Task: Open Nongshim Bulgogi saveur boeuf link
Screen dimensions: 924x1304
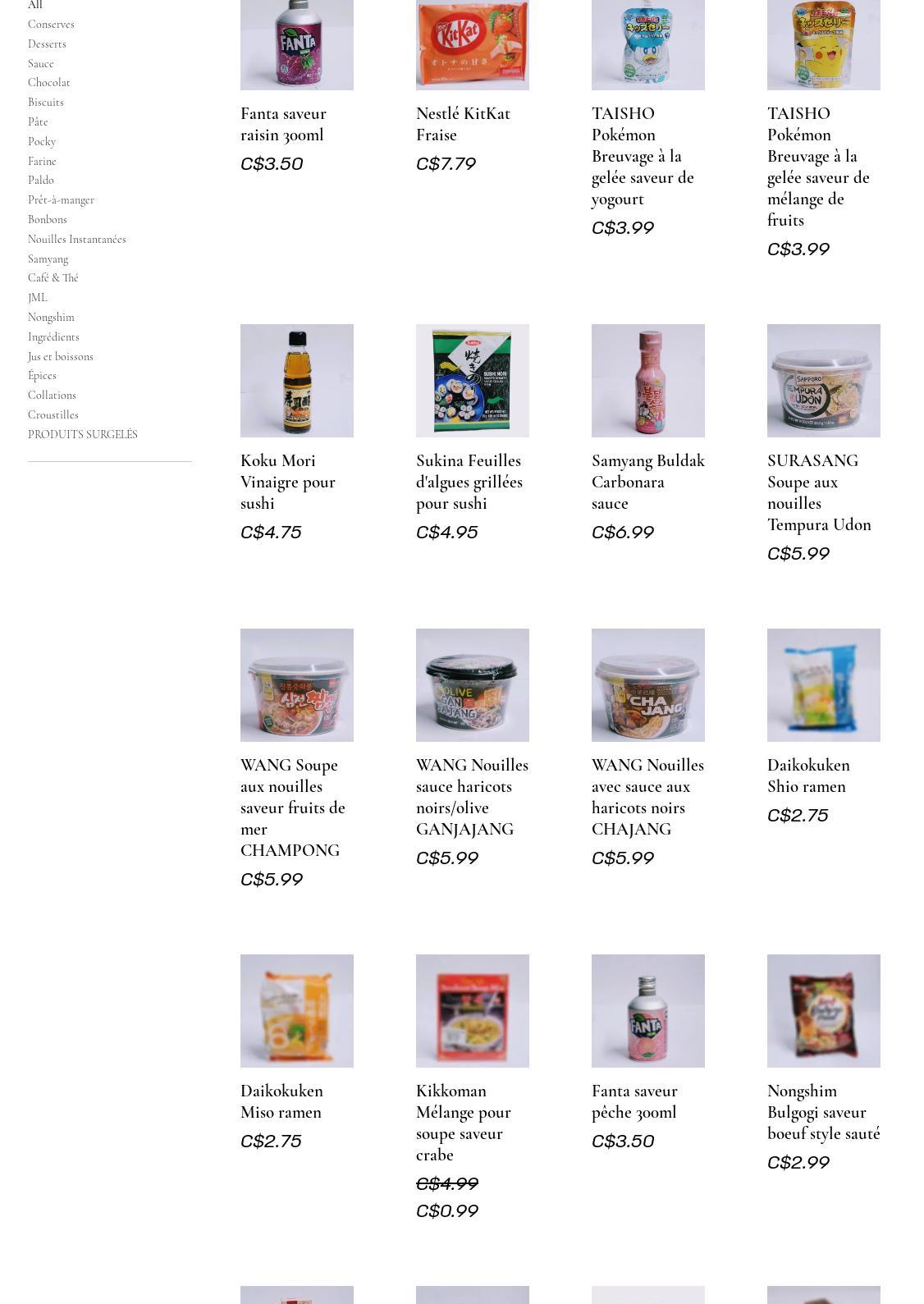Action: (x=823, y=1112)
